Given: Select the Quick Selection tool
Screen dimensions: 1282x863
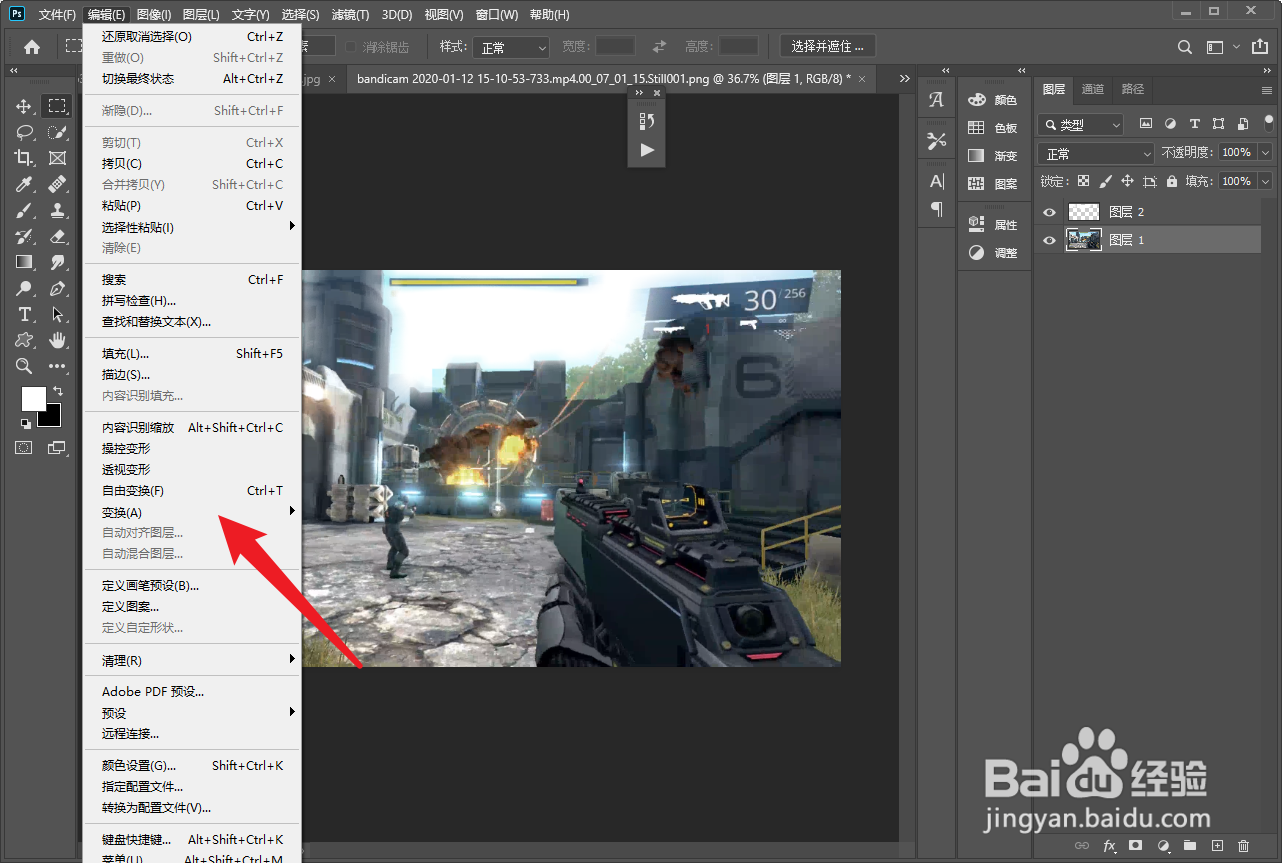Looking at the screenshot, I should (x=57, y=132).
